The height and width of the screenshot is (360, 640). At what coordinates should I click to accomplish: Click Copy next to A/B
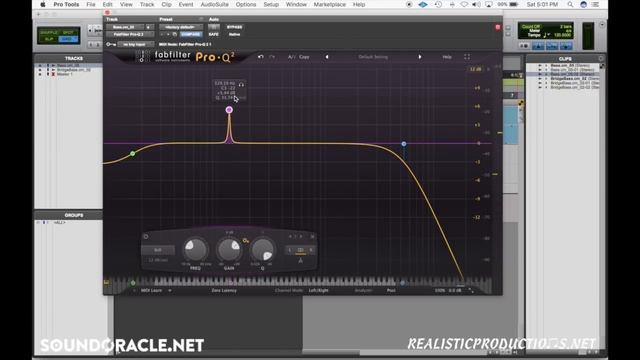click(x=304, y=57)
